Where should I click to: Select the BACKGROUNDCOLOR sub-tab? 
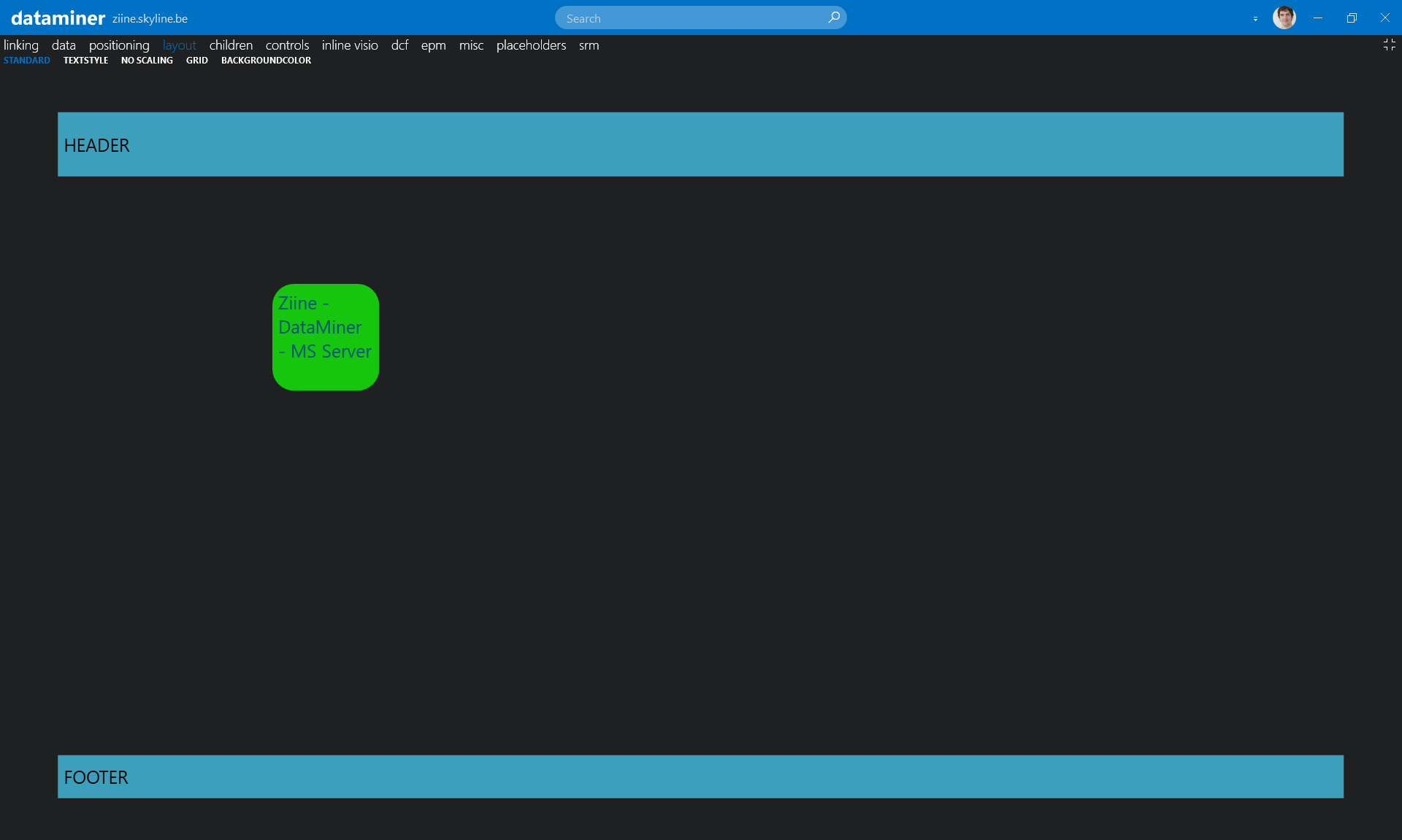[266, 61]
